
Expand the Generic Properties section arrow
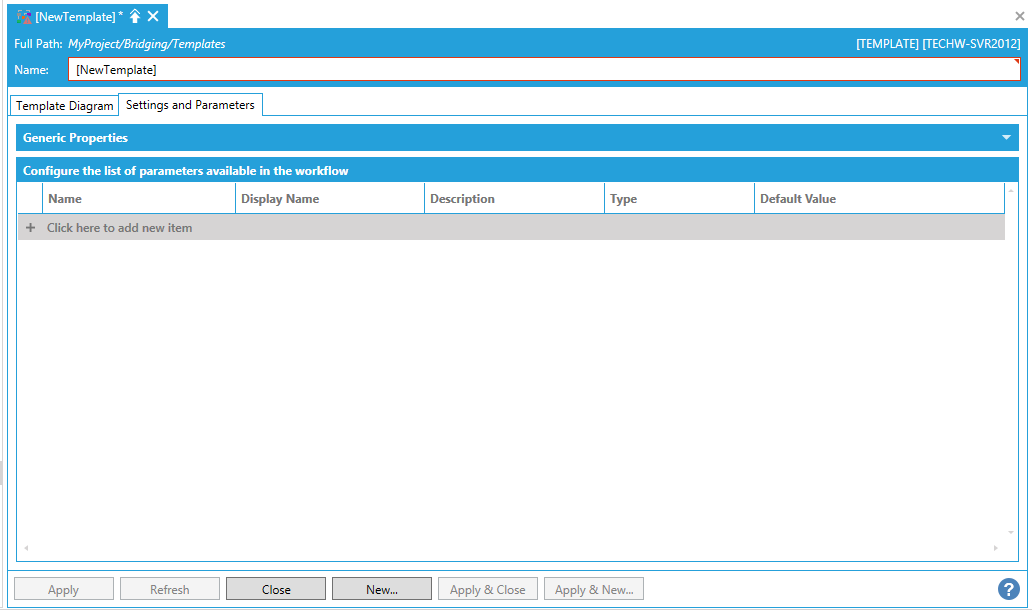(1007, 138)
